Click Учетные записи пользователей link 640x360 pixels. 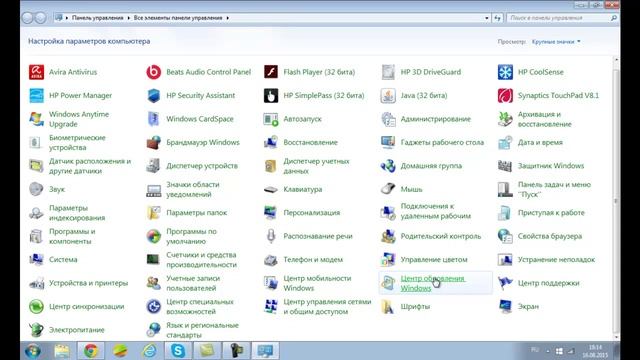click(x=193, y=283)
